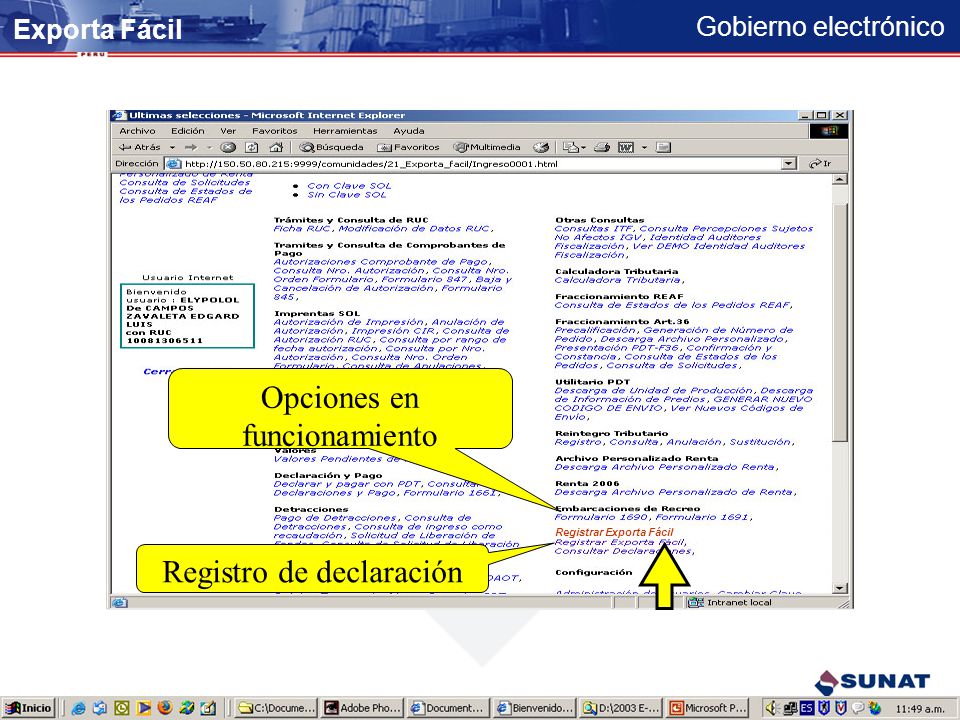Click the ES language indicator in the tray

(x=807, y=708)
